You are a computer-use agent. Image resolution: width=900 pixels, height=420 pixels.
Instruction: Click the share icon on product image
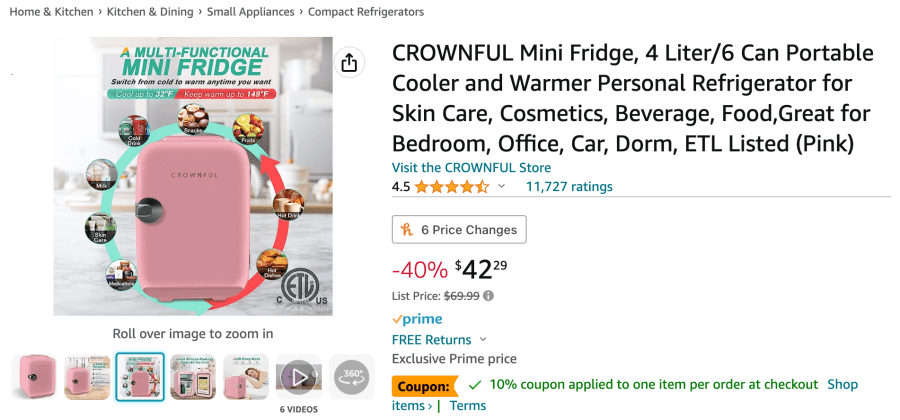point(349,63)
